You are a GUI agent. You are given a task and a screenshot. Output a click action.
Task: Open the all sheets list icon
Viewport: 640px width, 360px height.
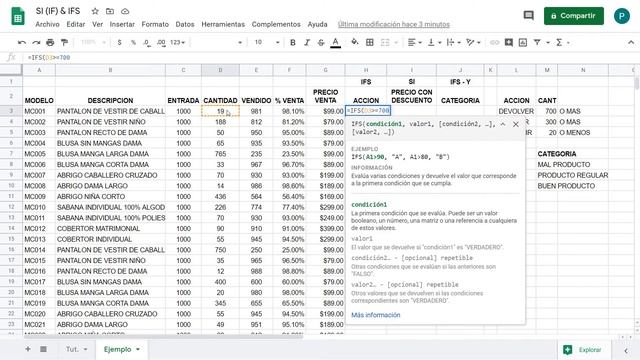point(43,349)
